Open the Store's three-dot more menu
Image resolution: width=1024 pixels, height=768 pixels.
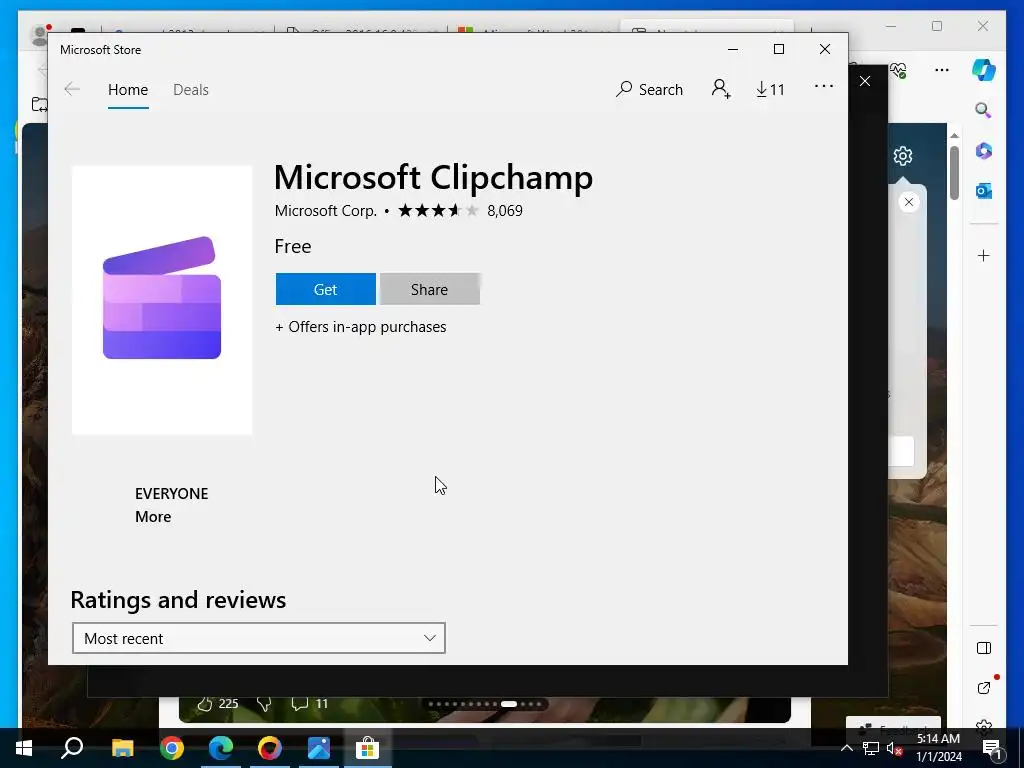824,86
